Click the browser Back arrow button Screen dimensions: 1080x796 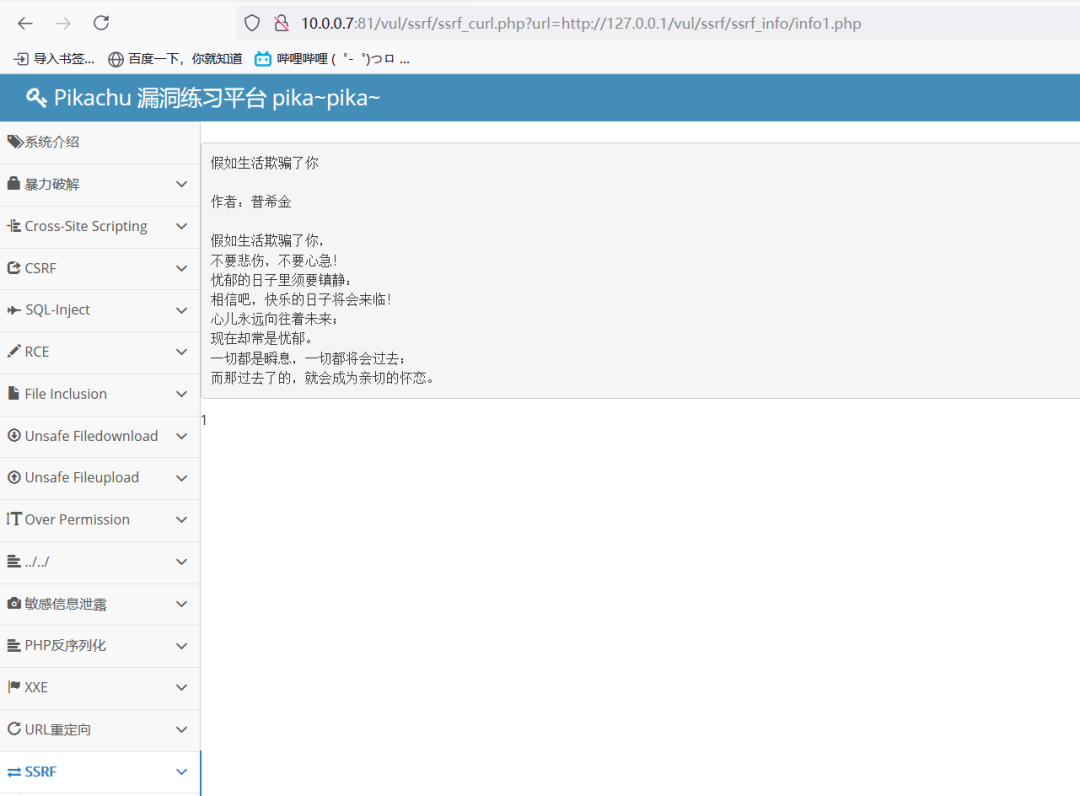coord(25,23)
